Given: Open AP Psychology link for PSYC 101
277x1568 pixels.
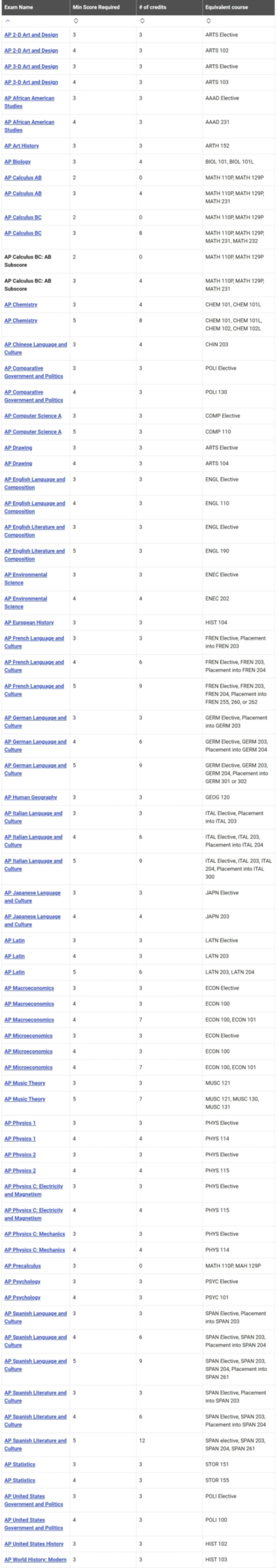Looking at the screenshot, I should point(23,1297).
